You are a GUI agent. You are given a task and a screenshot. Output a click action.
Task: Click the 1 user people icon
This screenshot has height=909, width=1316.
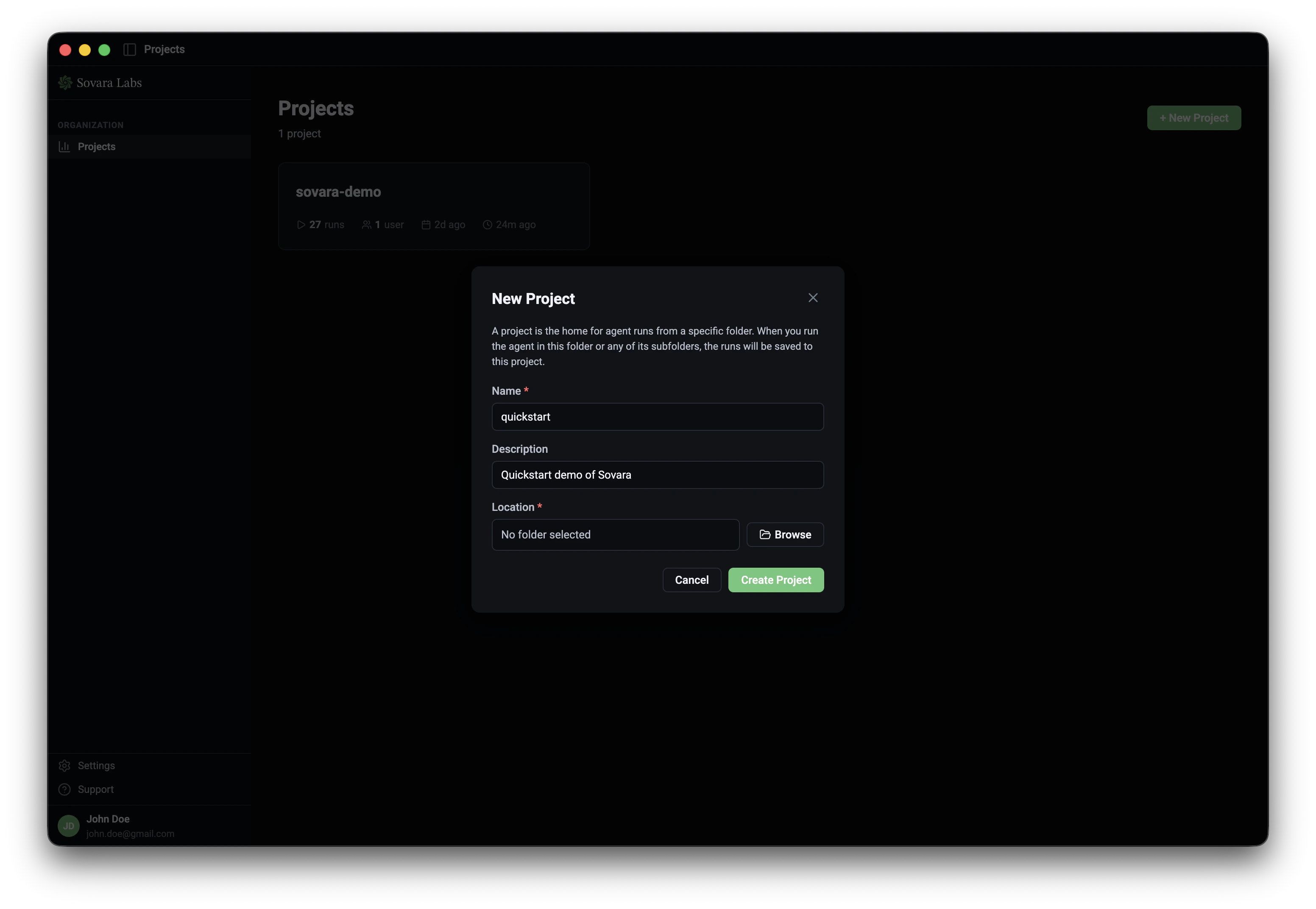tap(367, 224)
